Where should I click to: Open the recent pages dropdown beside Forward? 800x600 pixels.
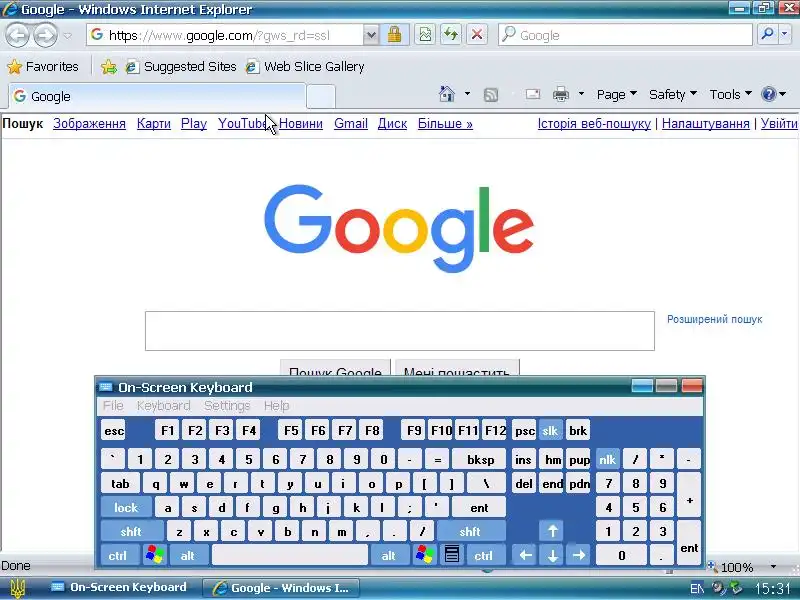68,36
